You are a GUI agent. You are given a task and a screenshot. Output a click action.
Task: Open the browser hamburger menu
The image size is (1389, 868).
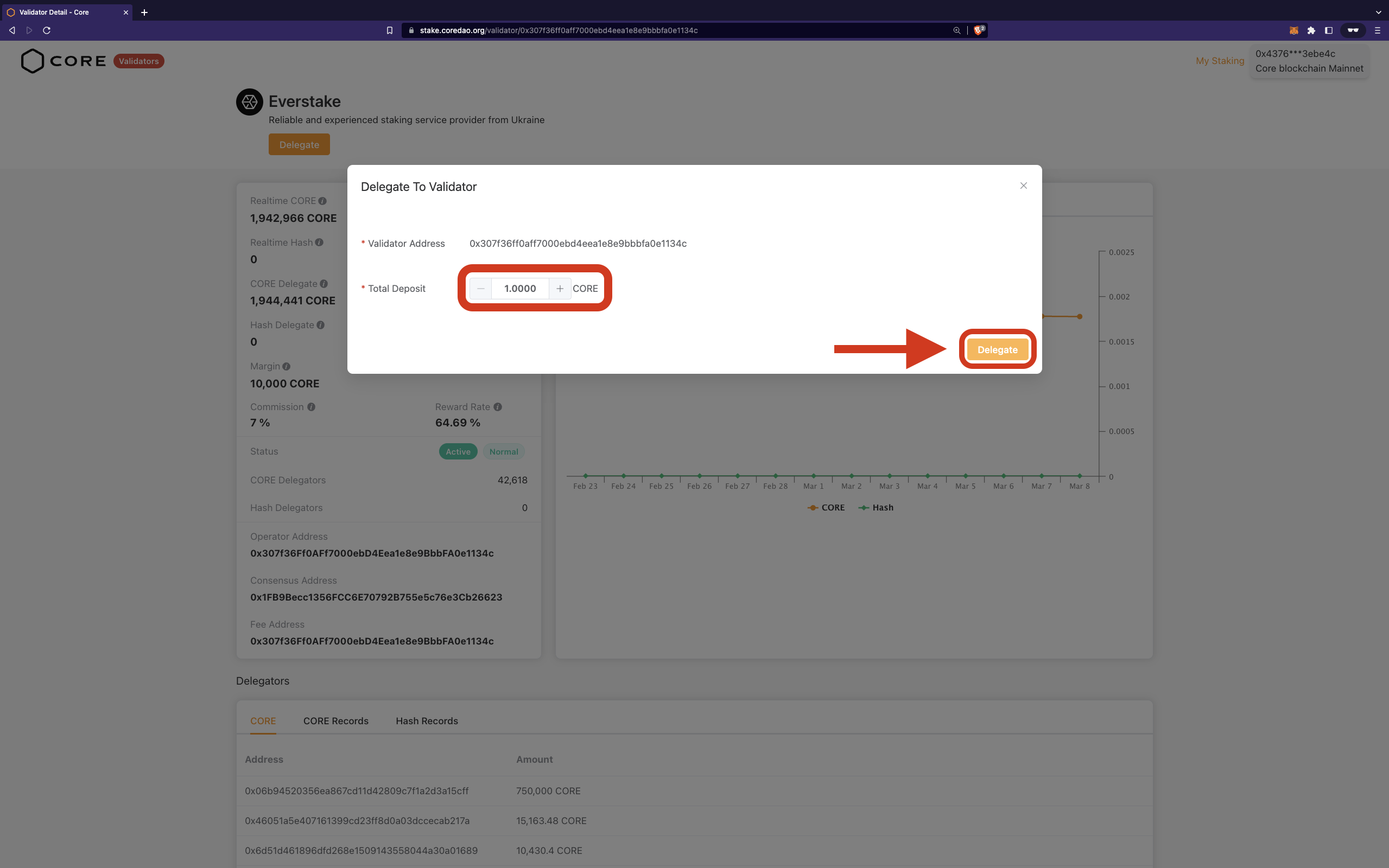click(x=1377, y=30)
